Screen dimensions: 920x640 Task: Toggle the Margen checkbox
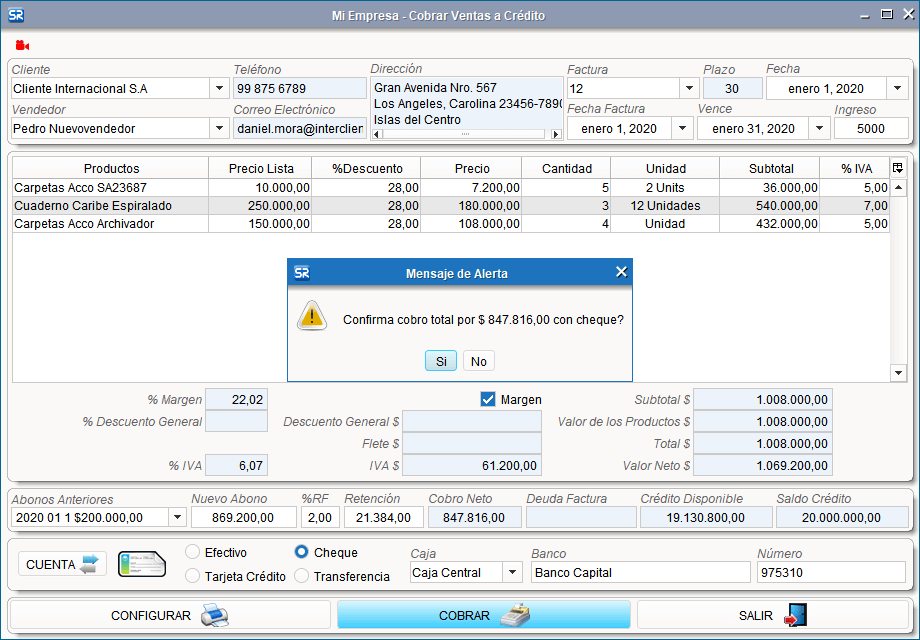click(x=488, y=399)
